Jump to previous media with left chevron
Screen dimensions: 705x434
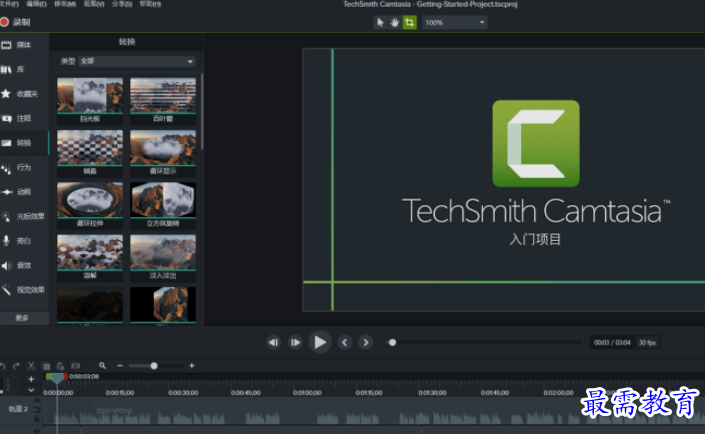[x=345, y=343]
